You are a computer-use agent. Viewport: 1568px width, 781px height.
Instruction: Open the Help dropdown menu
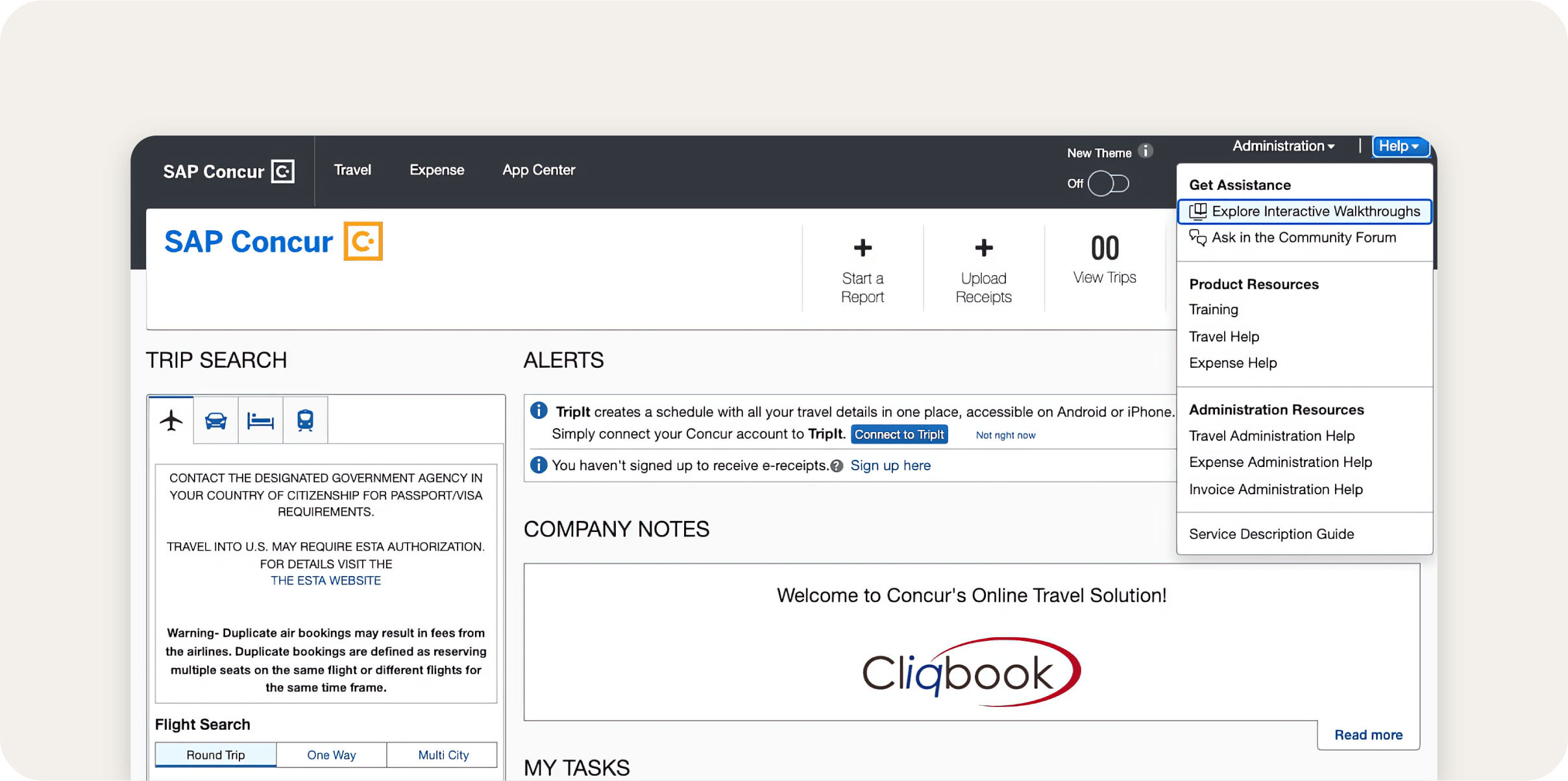pyautogui.click(x=1400, y=146)
